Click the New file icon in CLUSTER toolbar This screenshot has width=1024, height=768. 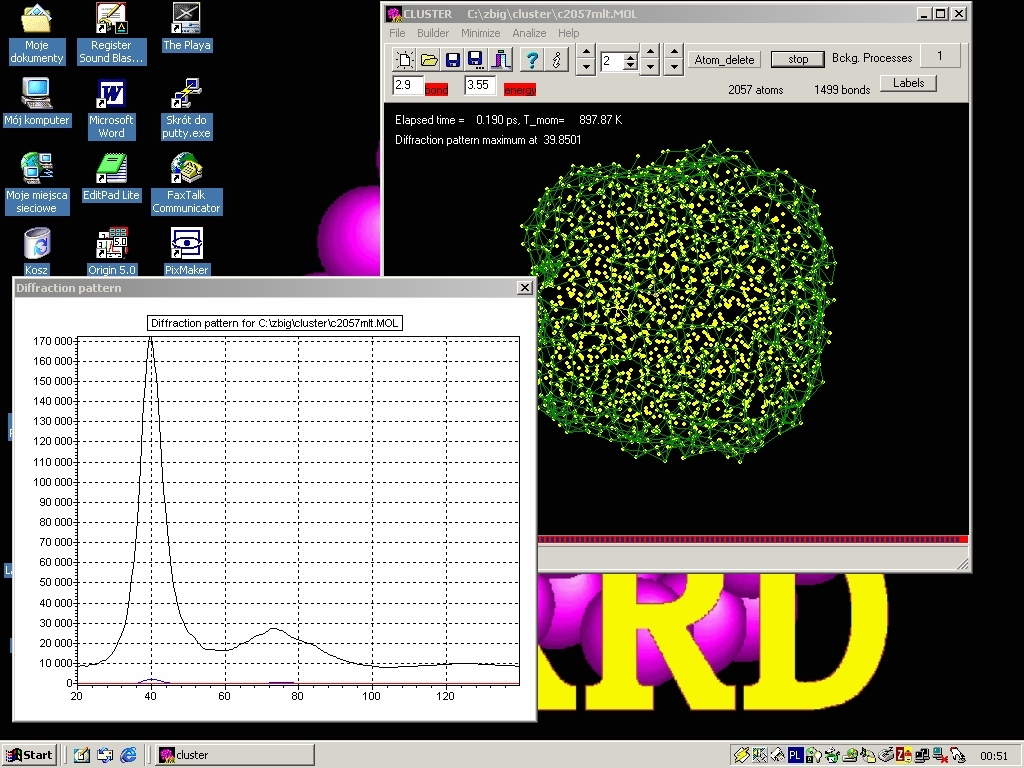click(x=404, y=60)
